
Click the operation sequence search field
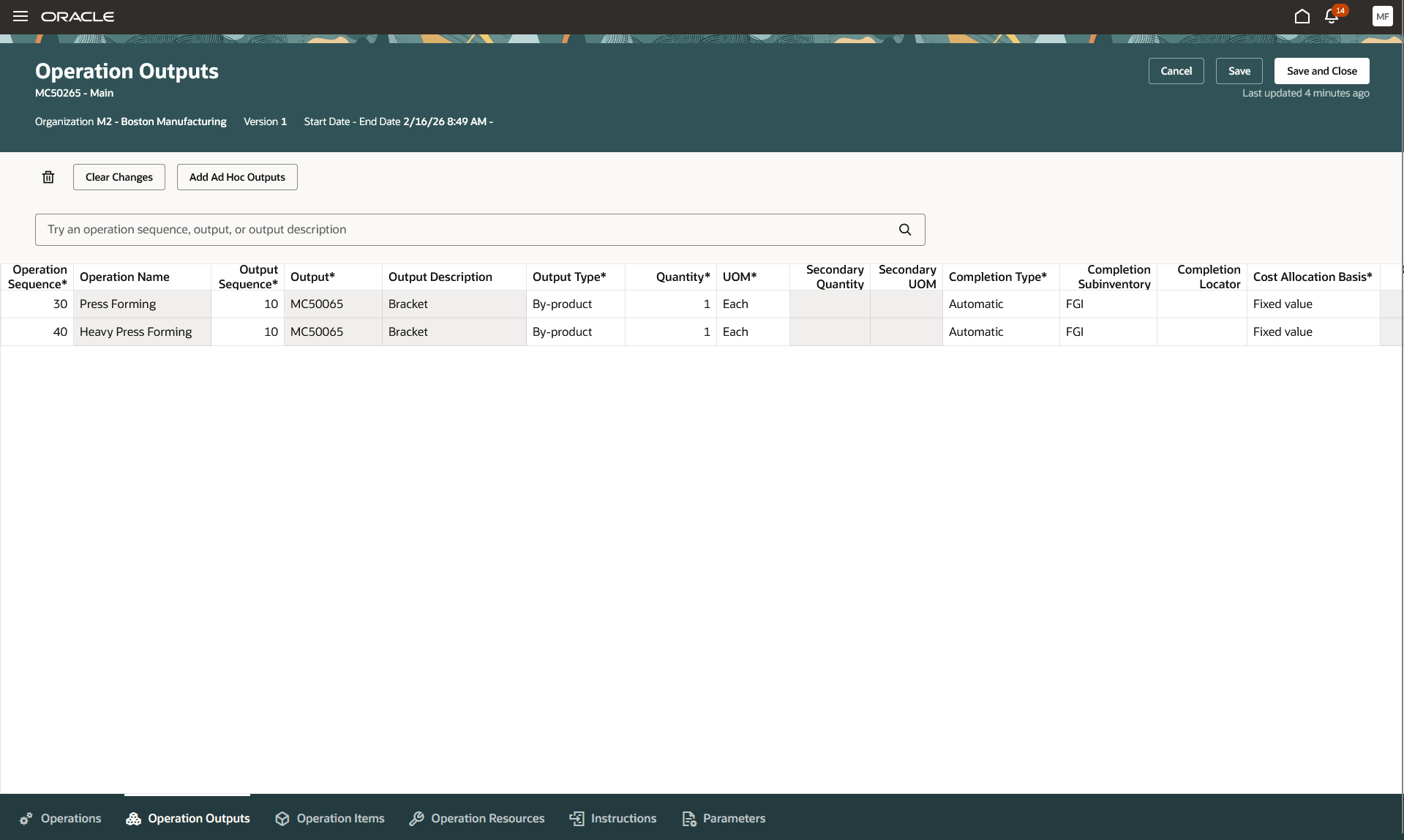pos(439,229)
